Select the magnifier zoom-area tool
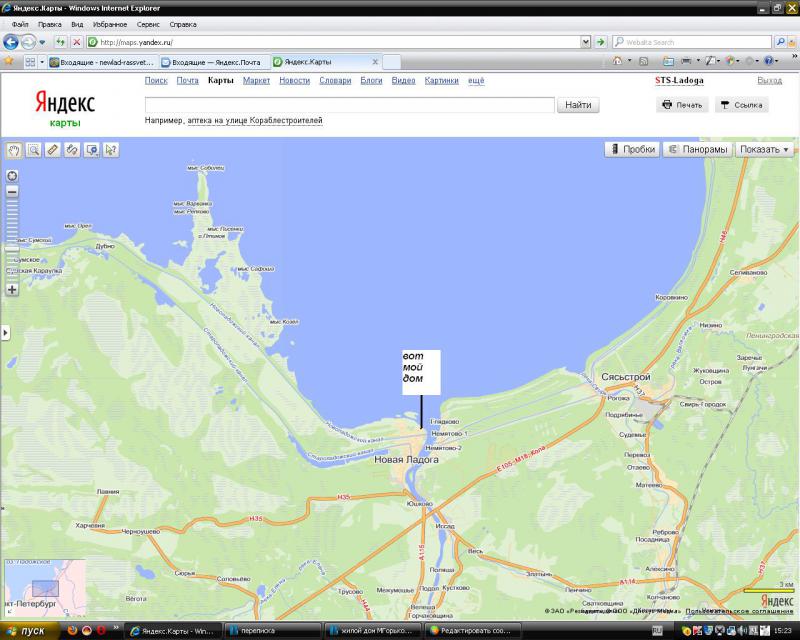This screenshot has width=800, height=640. pyautogui.click(x=33, y=150)
